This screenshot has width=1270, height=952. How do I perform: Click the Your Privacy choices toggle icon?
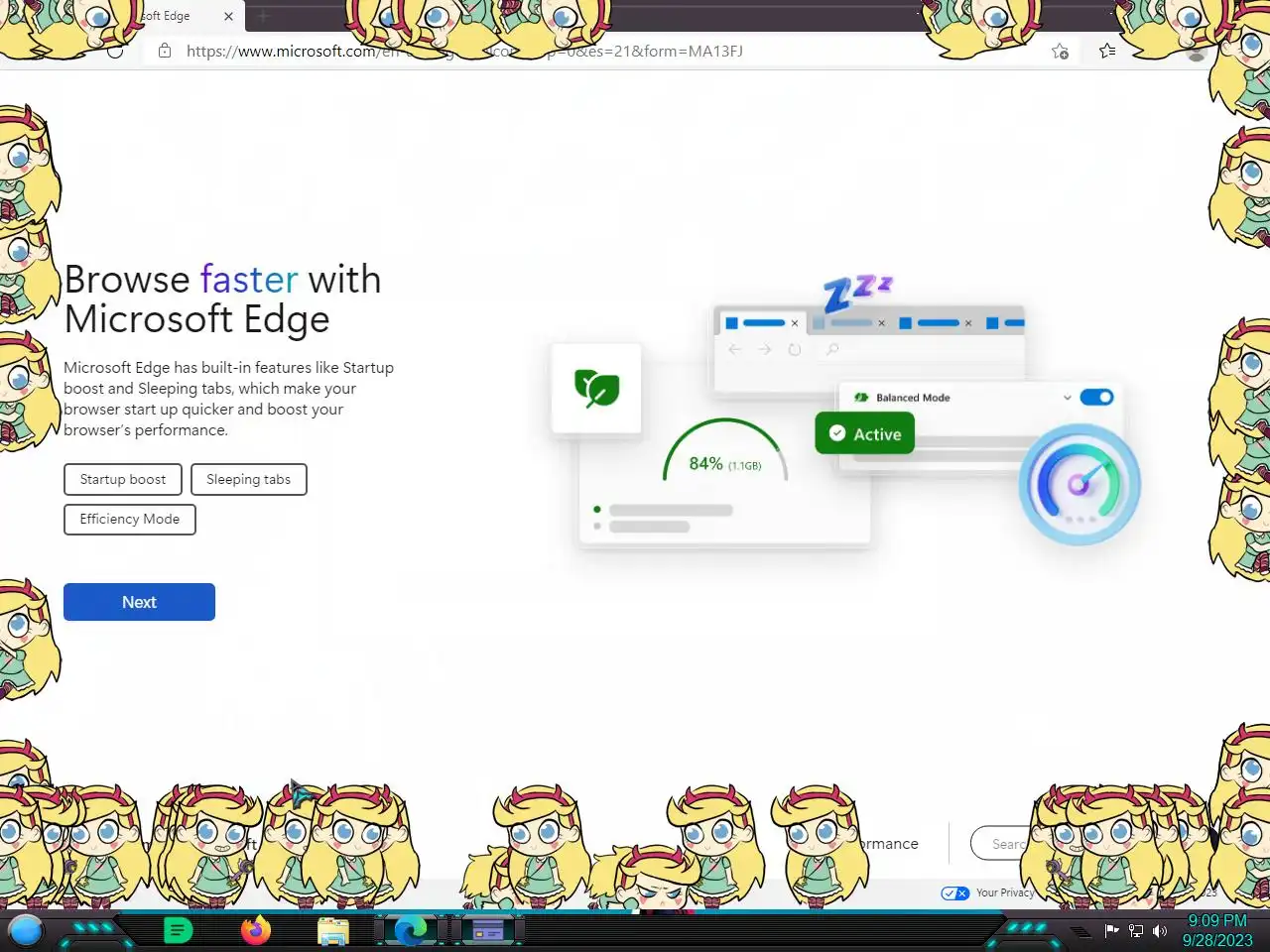955,892
